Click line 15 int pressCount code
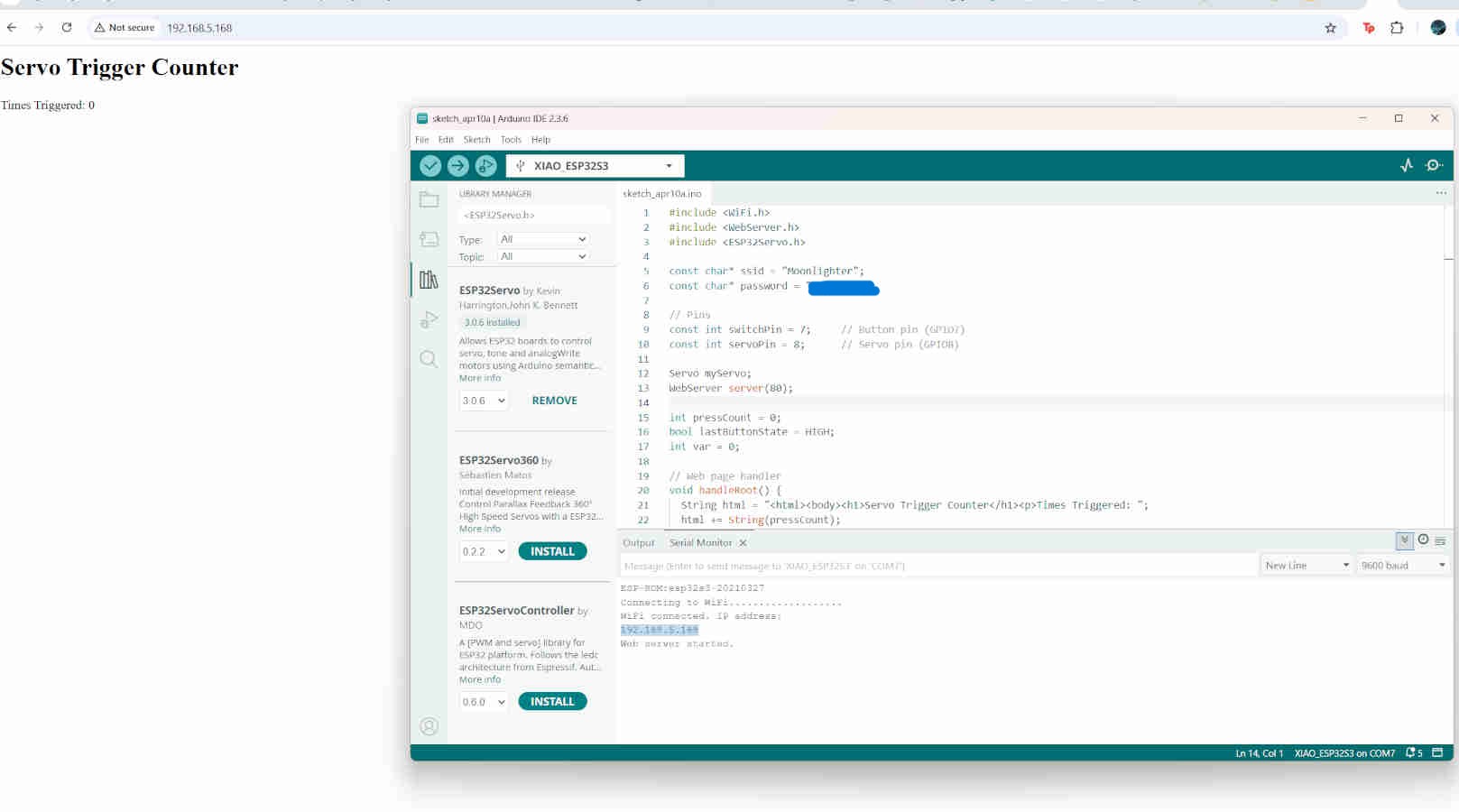1459x812 pixels. pos(725,418)
